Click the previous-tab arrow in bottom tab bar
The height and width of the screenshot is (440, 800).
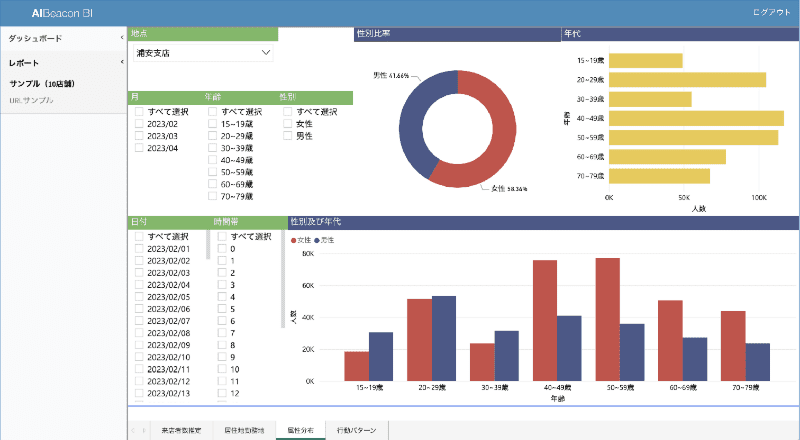pos(134,430)
